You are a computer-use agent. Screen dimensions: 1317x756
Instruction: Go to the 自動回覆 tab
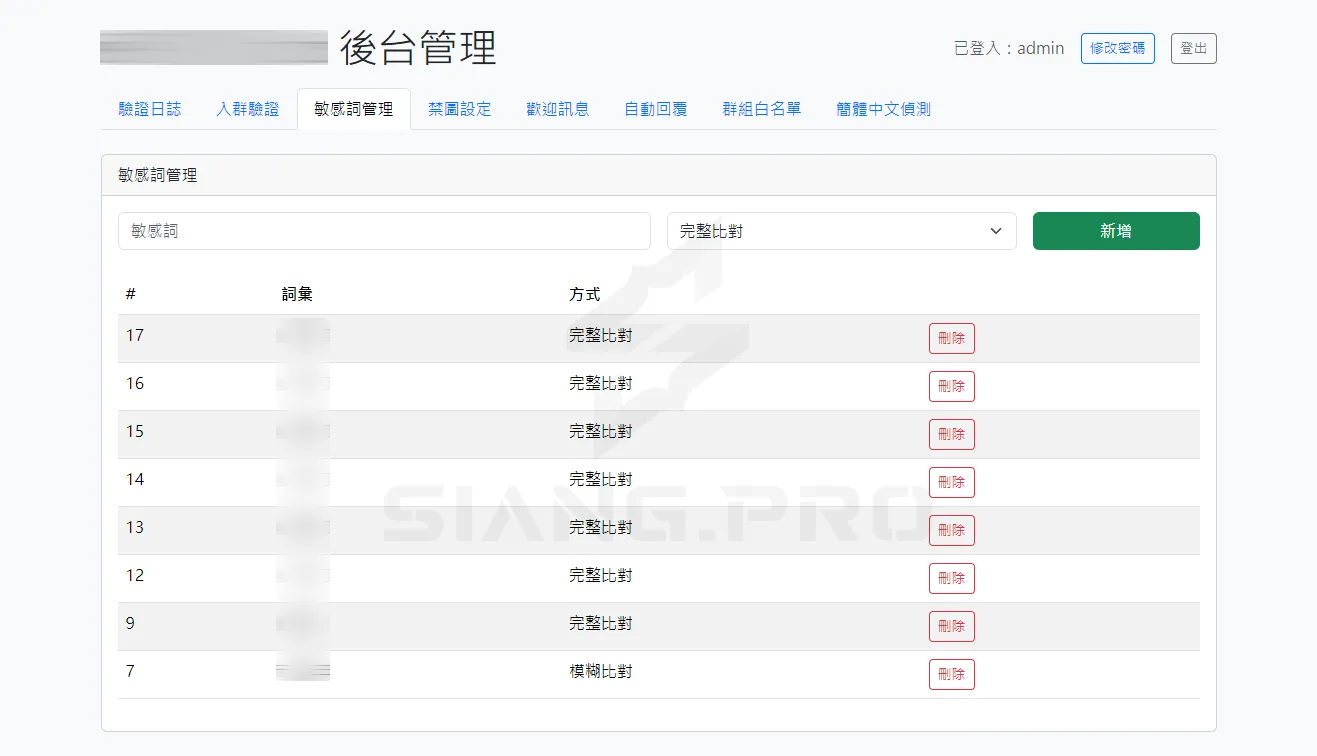(x=654, y=110)
